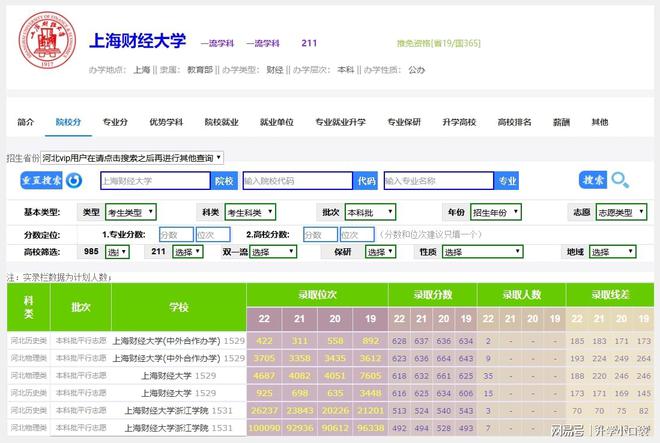The height and width of the screenshot is (443, 660).
Task: Click the magnifying glass search icon
Action: pyautogui.click(x=620, y=180)
